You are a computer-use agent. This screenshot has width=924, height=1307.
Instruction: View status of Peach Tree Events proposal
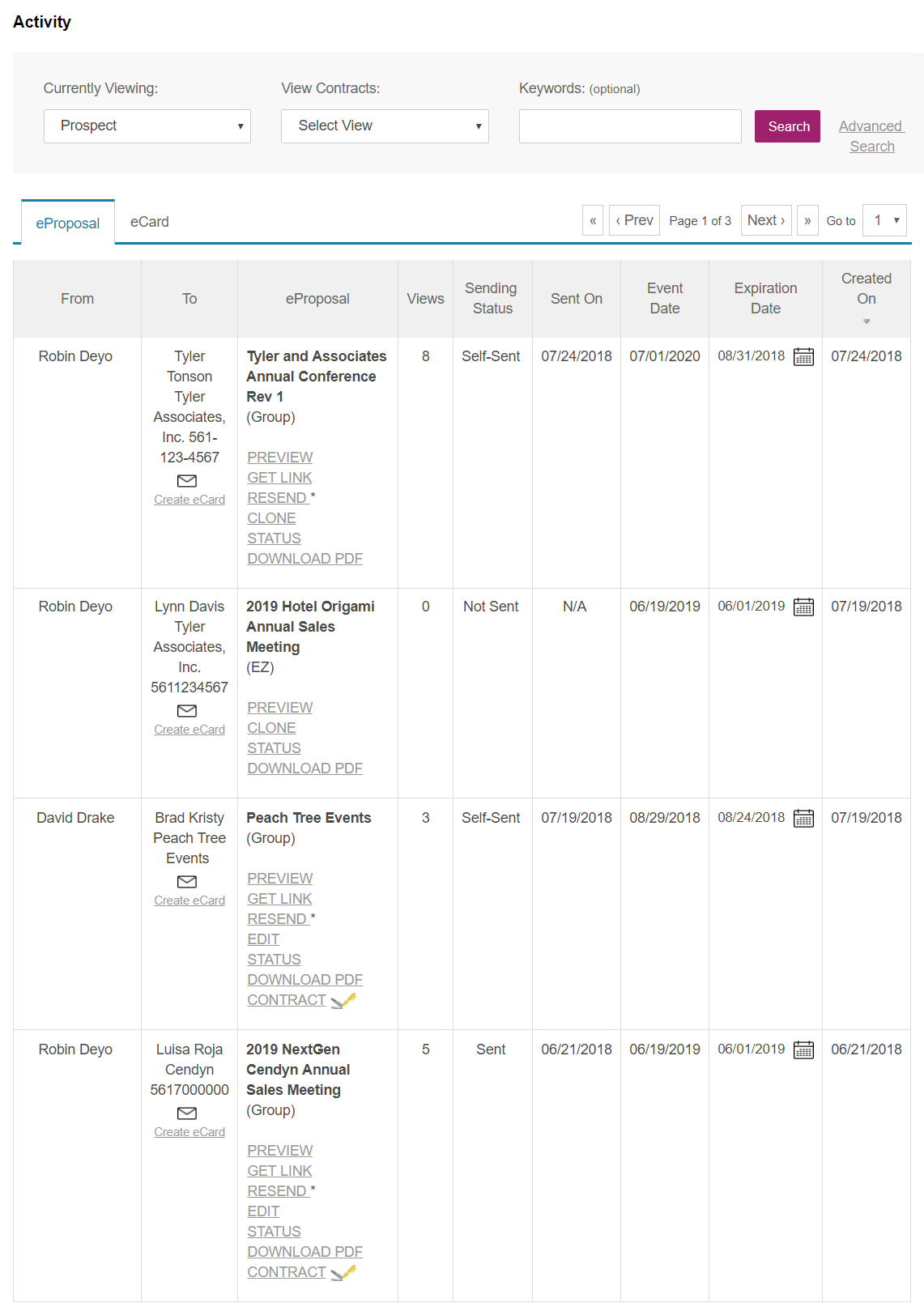(274, 960)
